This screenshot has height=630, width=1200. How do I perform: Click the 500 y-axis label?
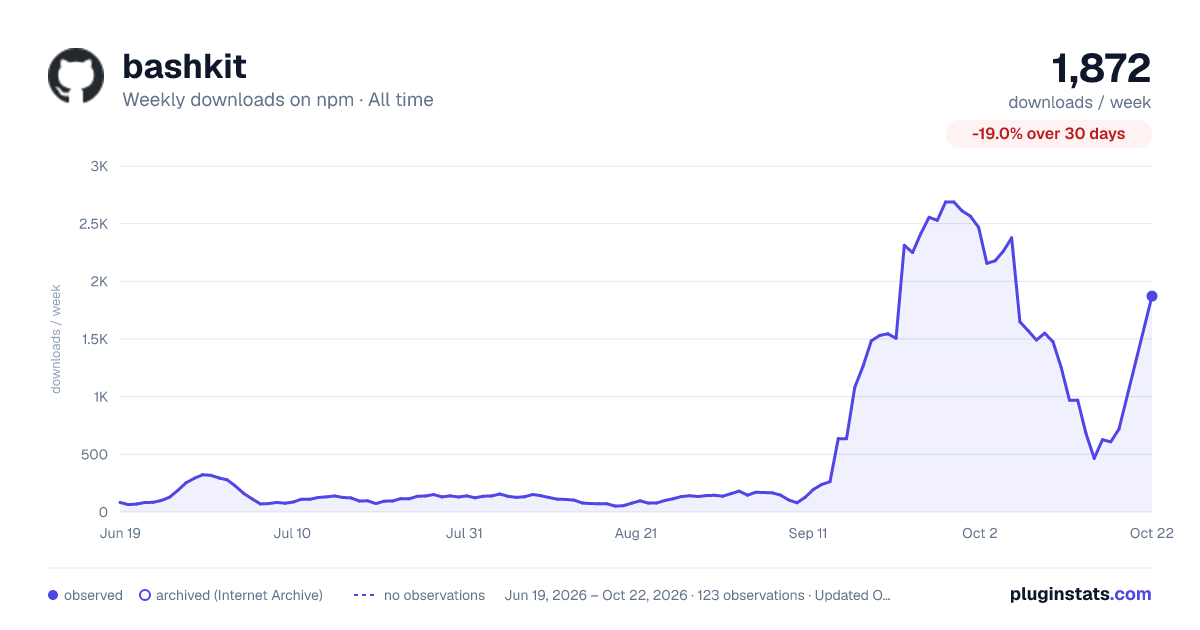tap(95, 455)
